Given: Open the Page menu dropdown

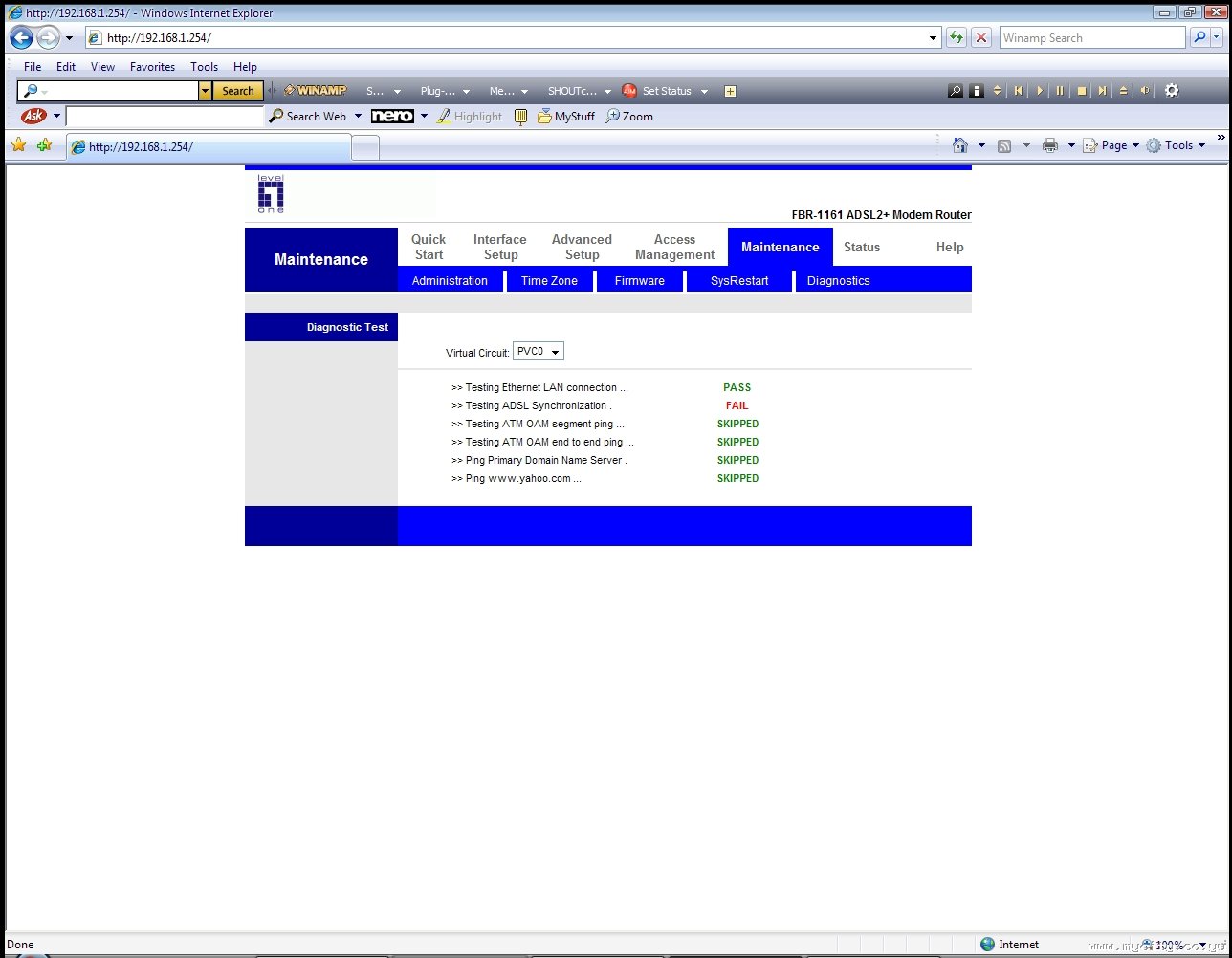Looking at the screenshot, I should 1111,145.
